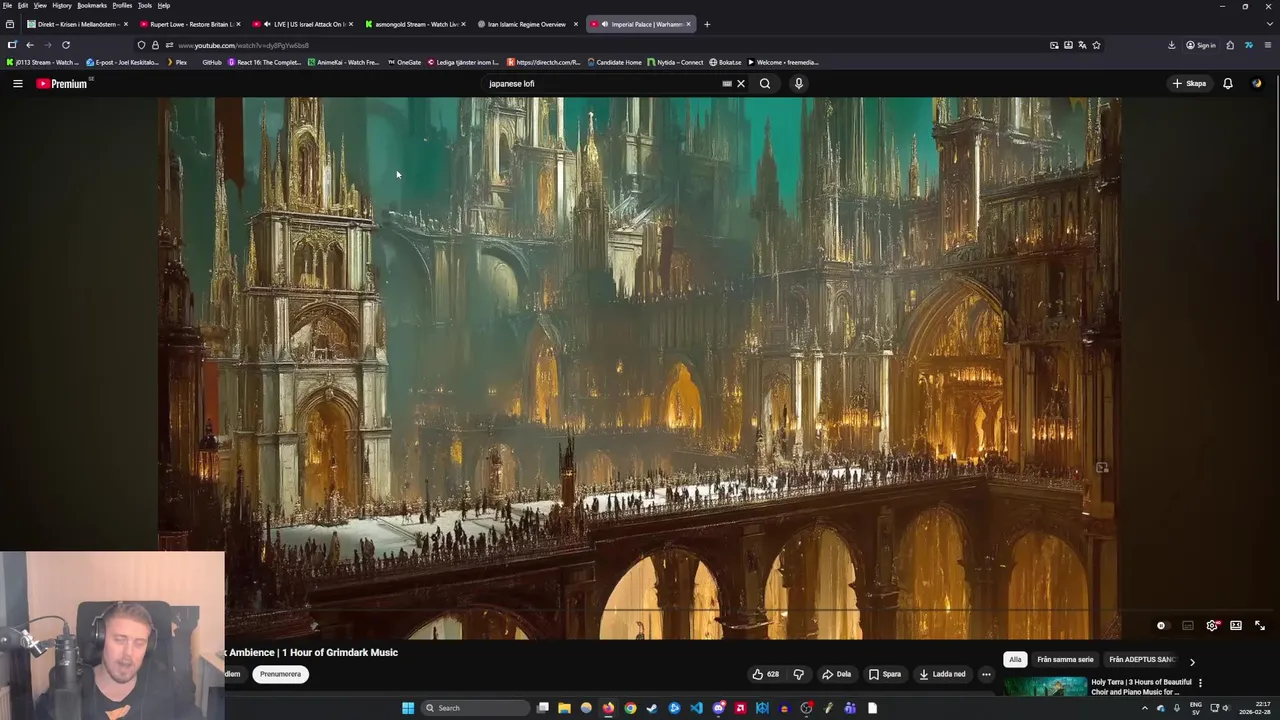Open options for the Holy Terra video

coord(1200,683)
